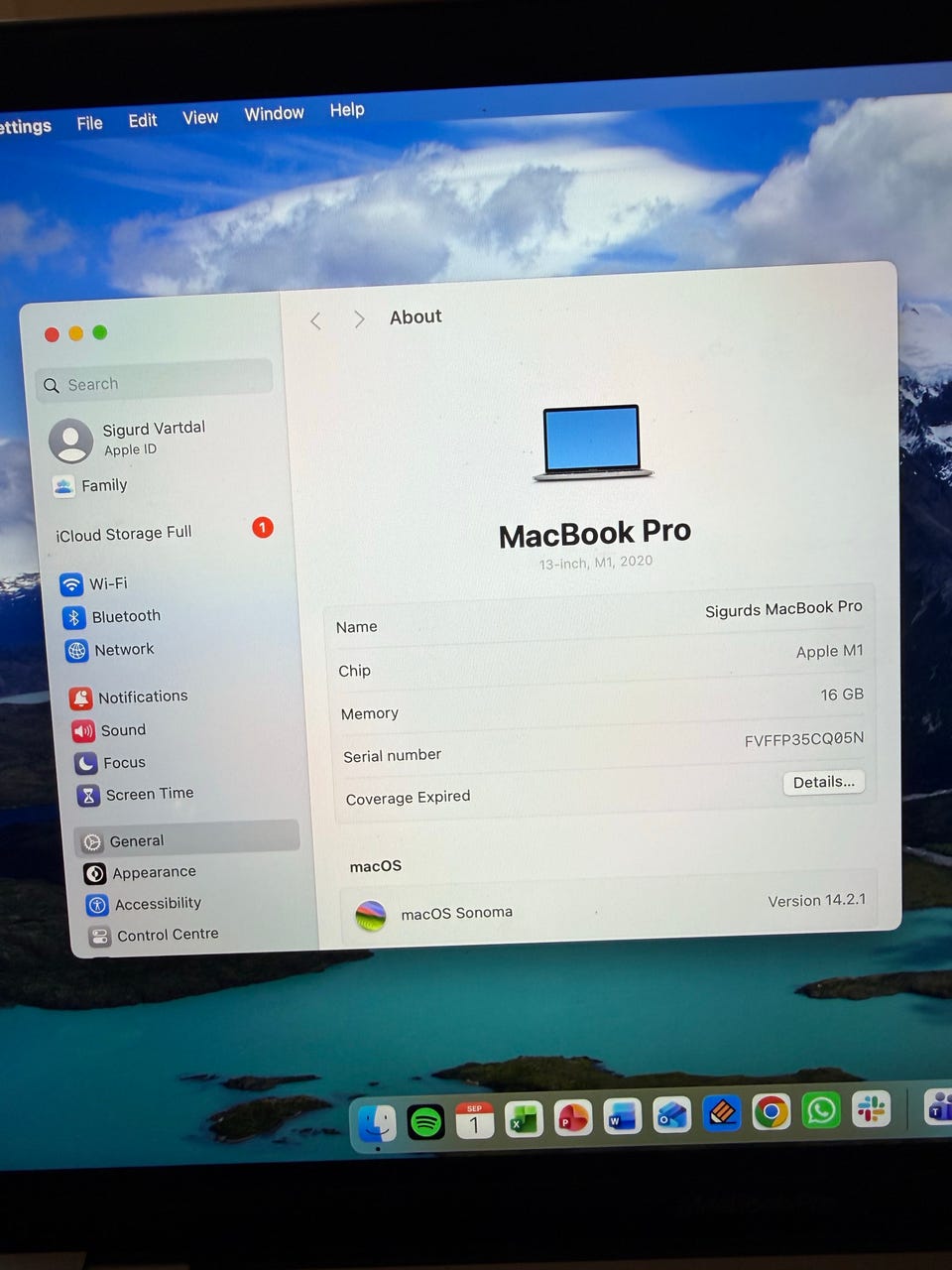Click the green full-screen window button
This screenshot has height=1270, width=952.
click(x=100, y=332)
